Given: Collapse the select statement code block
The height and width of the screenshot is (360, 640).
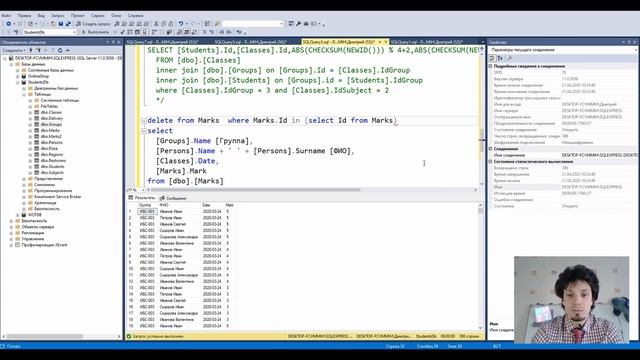Looking at the screenshot, I should (144, 131).
